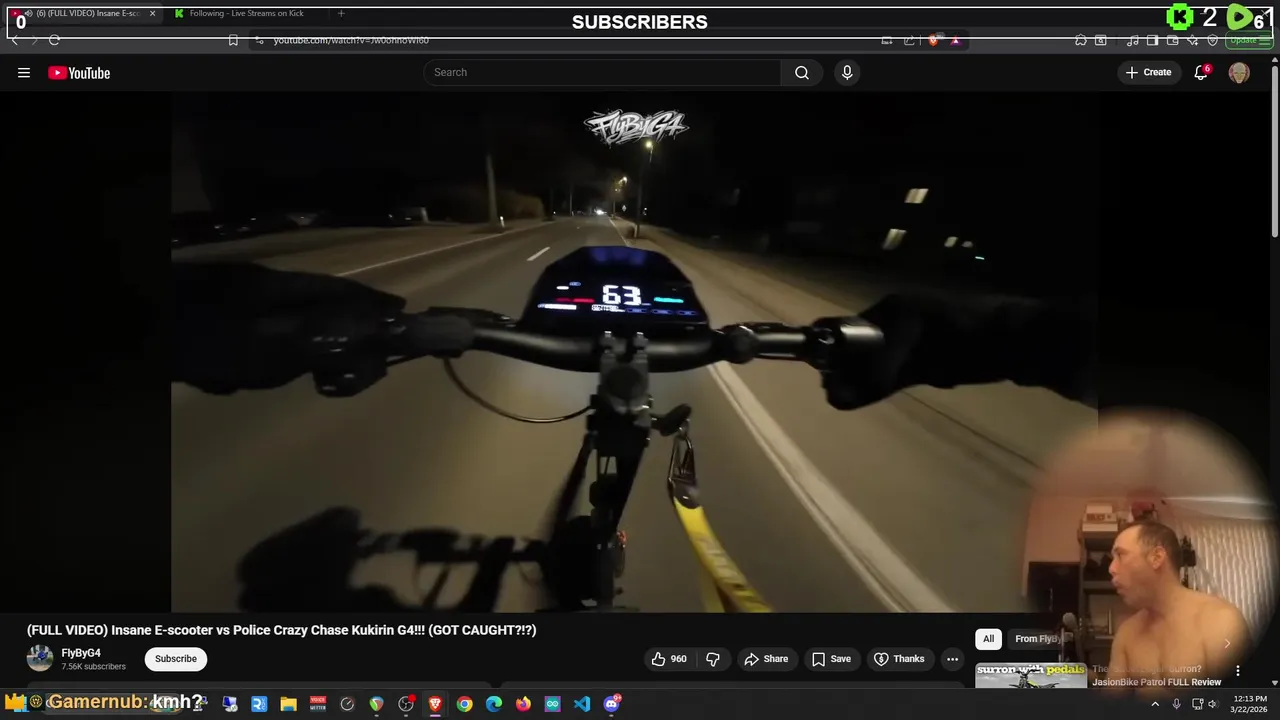Image resolution: width=1280 pixels, height=720 pixels.
Task: Toggle the browser sidebar panel icon
Action: [1152, 40]
